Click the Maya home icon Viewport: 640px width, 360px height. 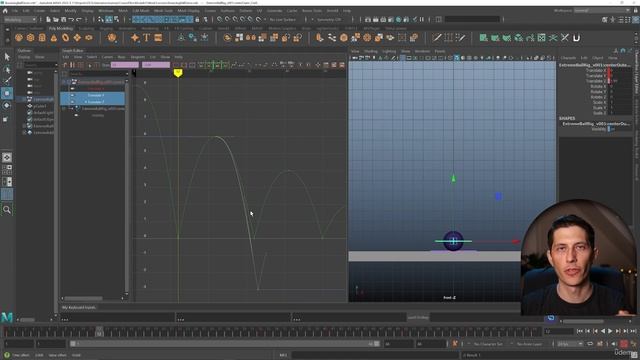coord(5,11)
